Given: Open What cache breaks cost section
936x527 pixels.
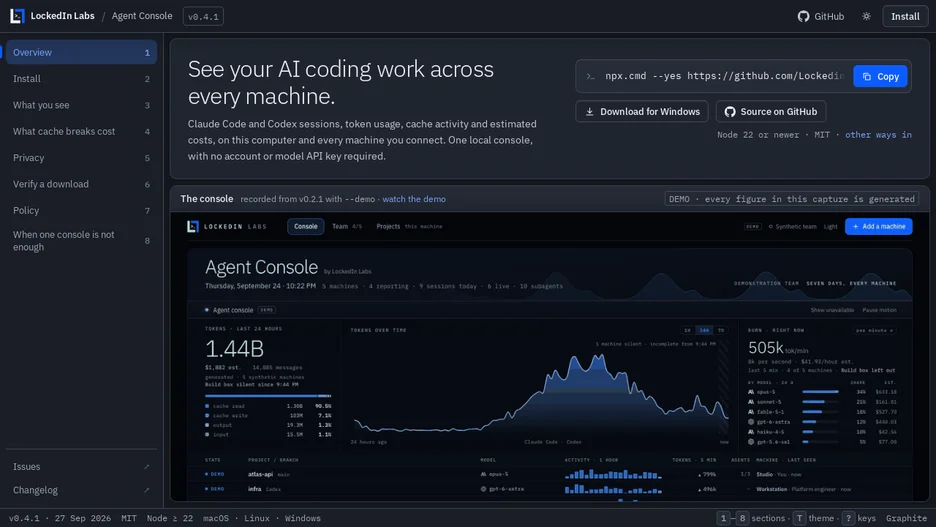Looking at the screenshot, I should (81, 131).
